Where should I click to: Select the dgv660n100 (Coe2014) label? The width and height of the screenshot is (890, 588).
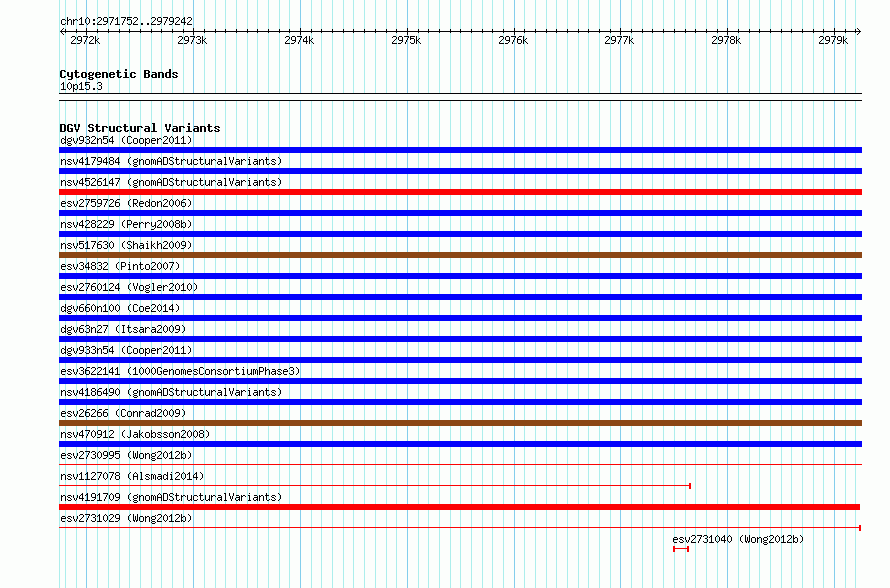coord(120,308)
